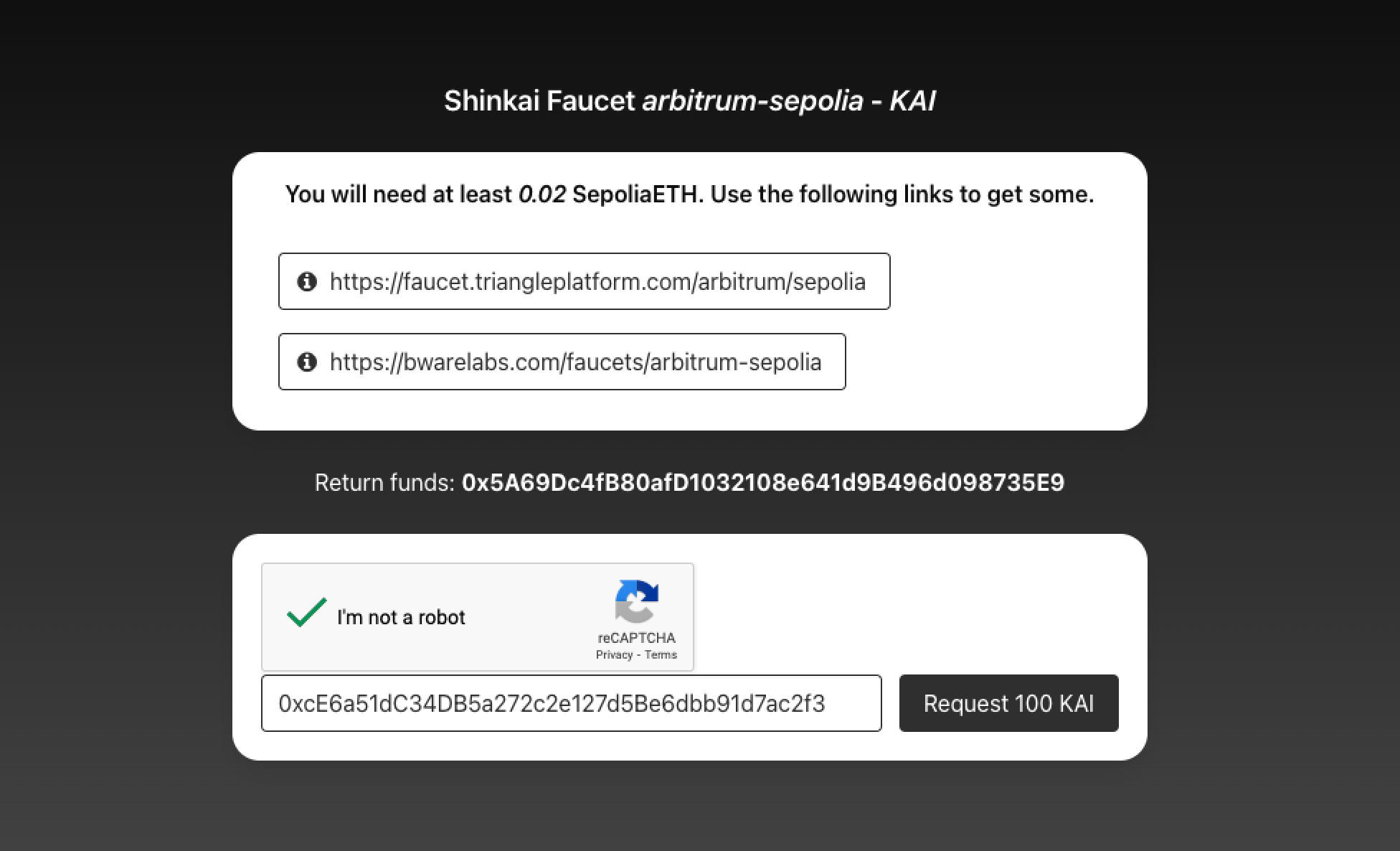Click the info icon beside the triangleplatform faucet link
The width and height of the screenshot is (1400, 851).
coord(308,281)
